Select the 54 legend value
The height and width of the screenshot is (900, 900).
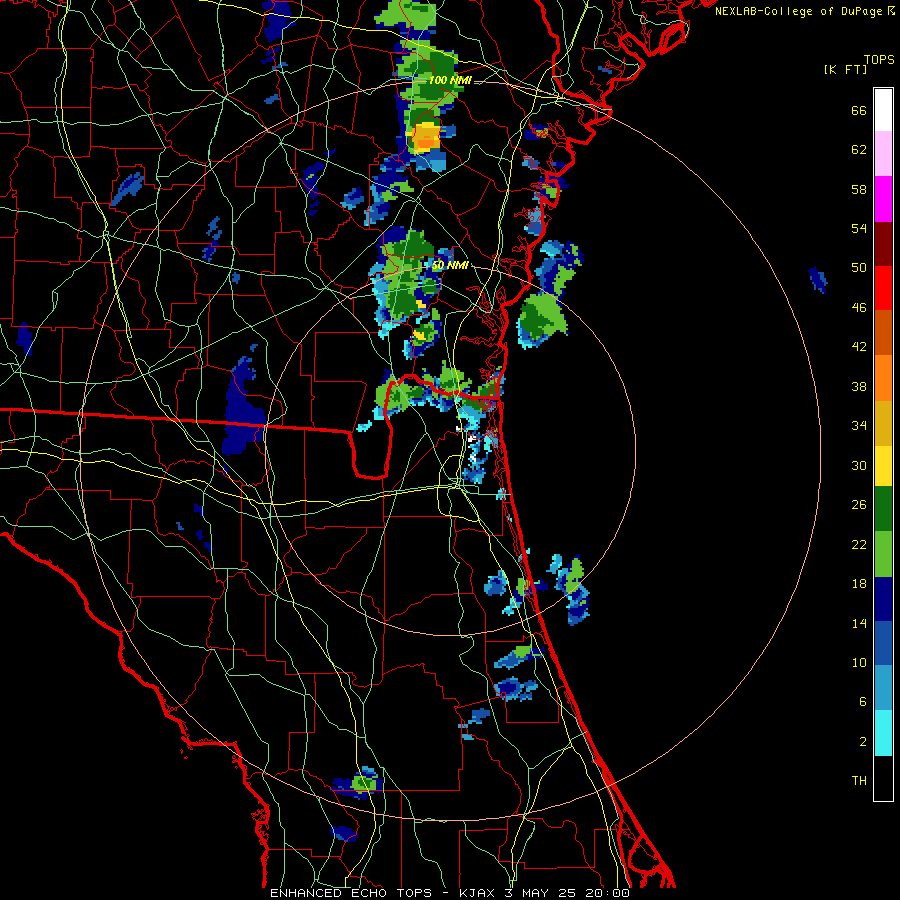pyautogui.click(x=859, y=228)
